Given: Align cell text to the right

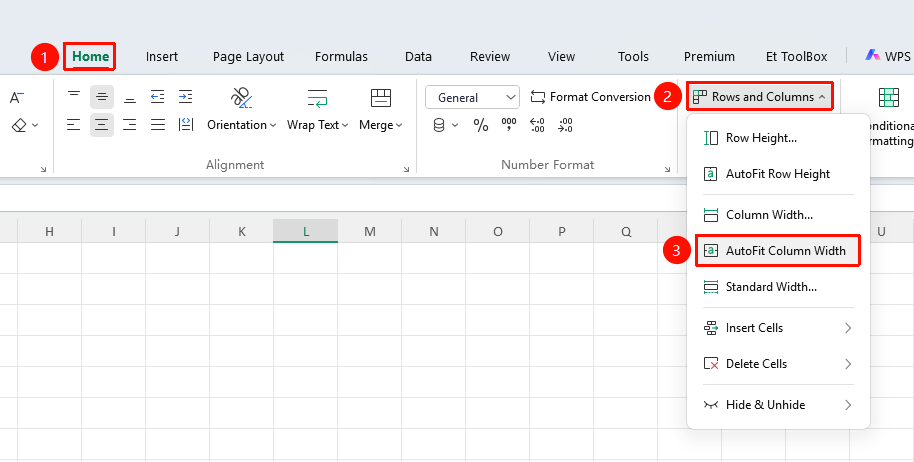Looking at the screenshot, I should pos(129,125).
